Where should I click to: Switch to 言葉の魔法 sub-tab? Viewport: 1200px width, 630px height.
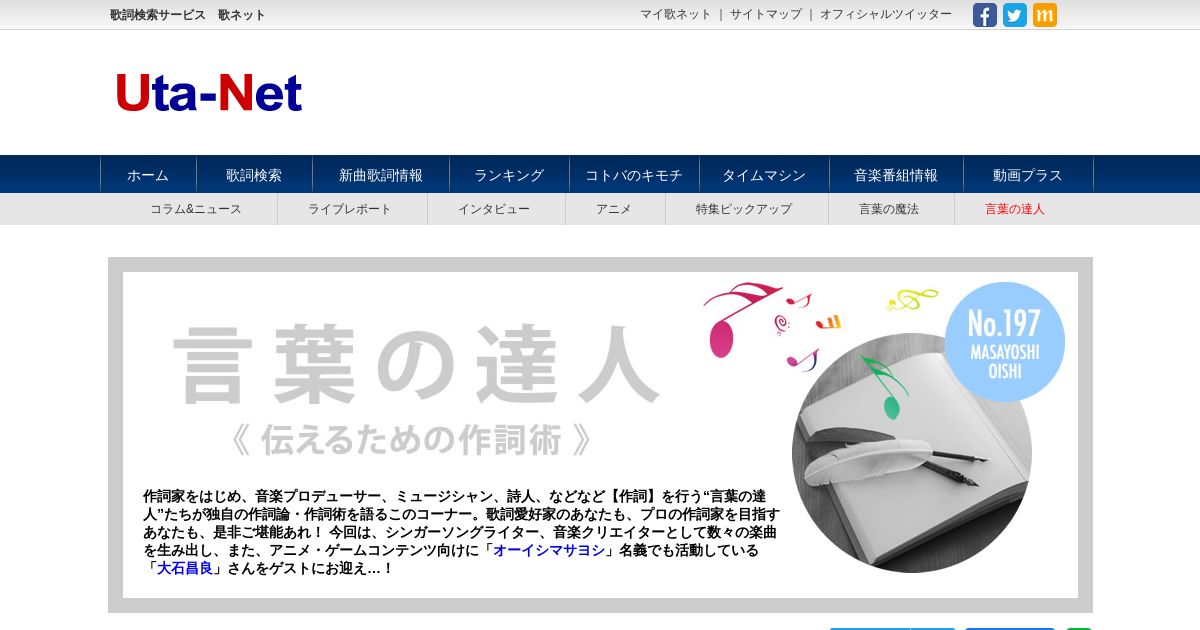pyautogui.click(x=889, y=209)
